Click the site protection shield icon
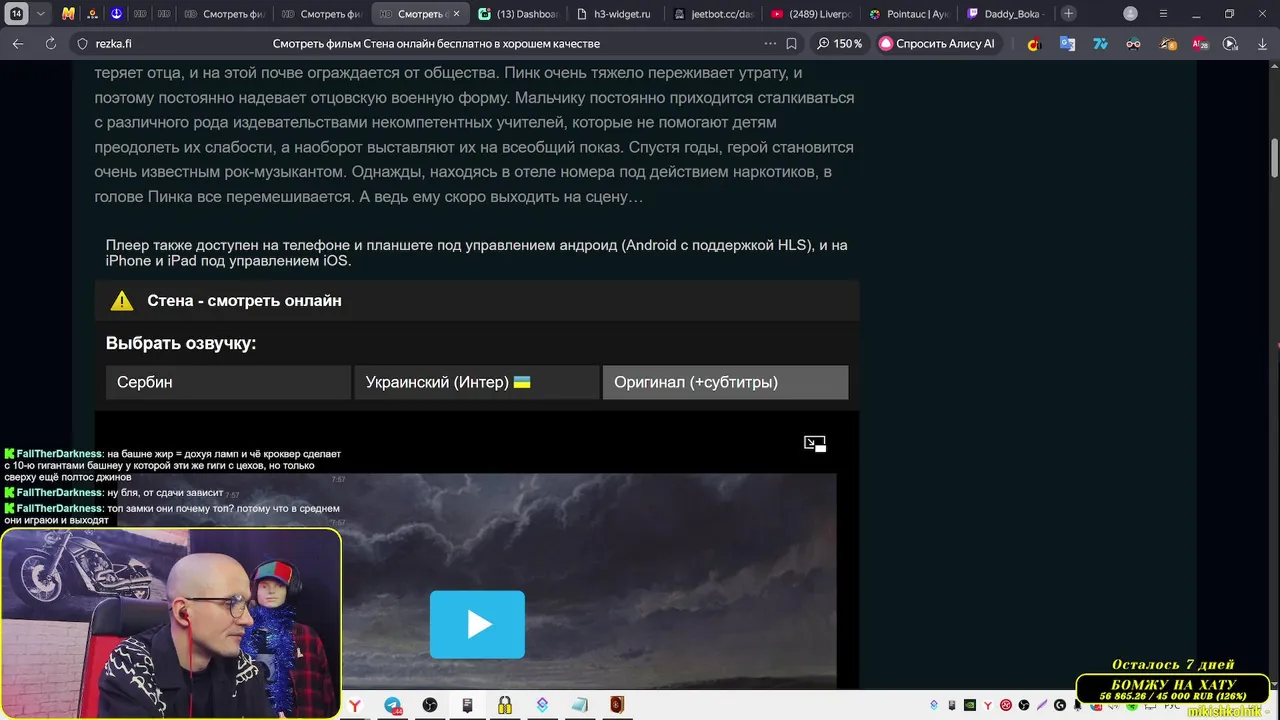 point(82,44)
